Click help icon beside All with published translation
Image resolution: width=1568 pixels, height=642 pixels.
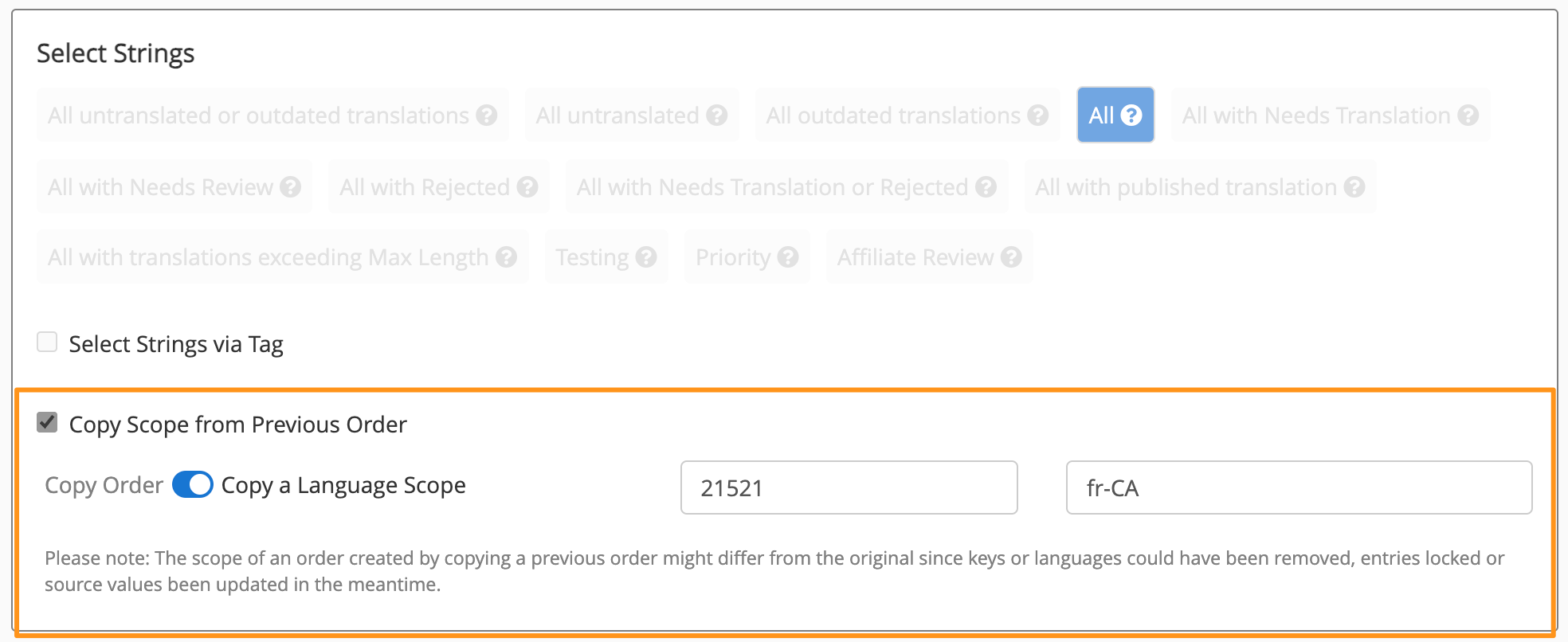pos(1354,187)
